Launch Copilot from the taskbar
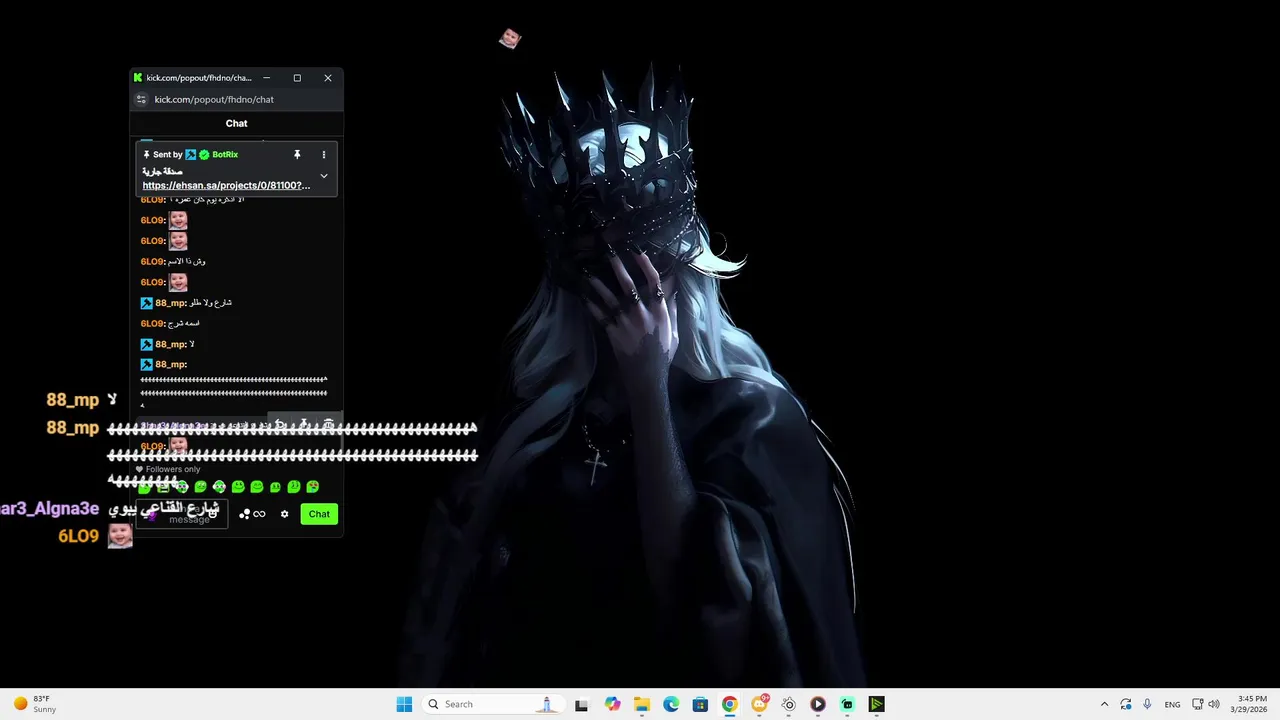 pyautogui.click(x=612, y=704)
